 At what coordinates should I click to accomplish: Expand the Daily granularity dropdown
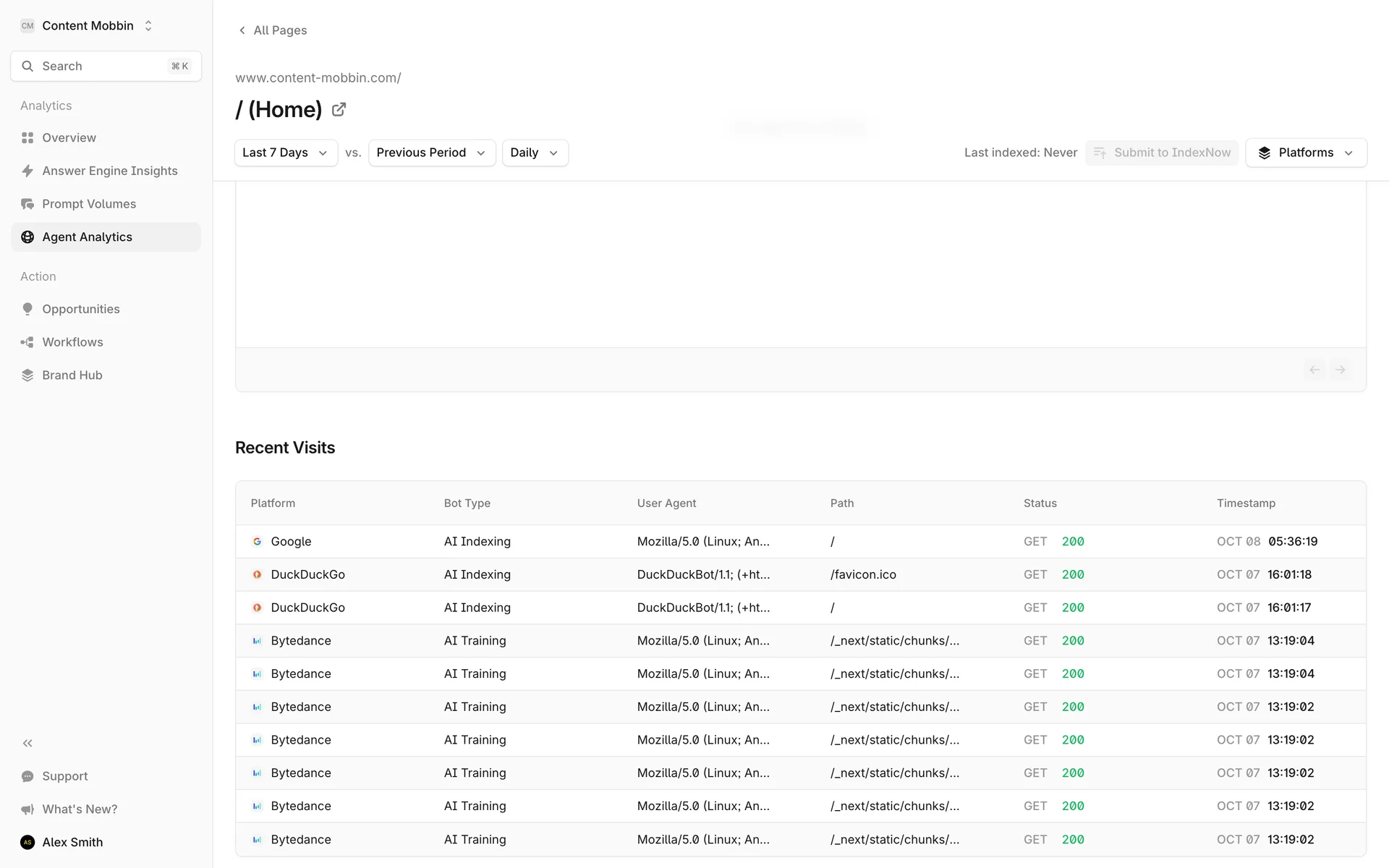tap(535, 153)
